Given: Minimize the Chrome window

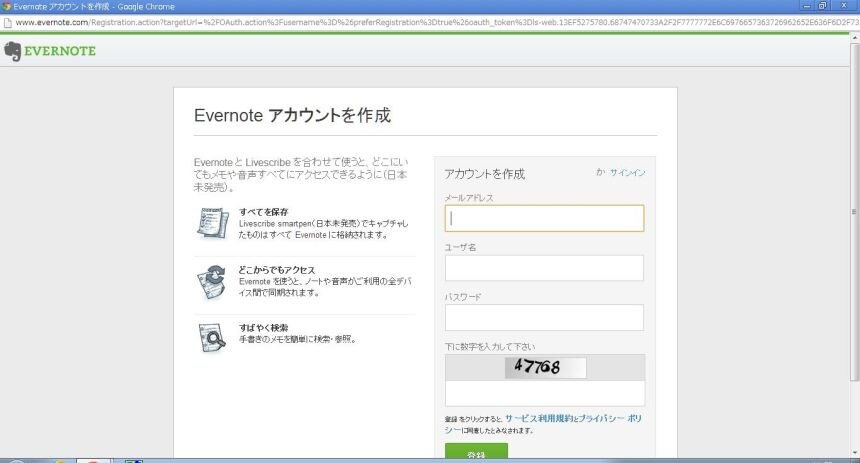Looking at the screenshot, I should [x=806, y=6].
